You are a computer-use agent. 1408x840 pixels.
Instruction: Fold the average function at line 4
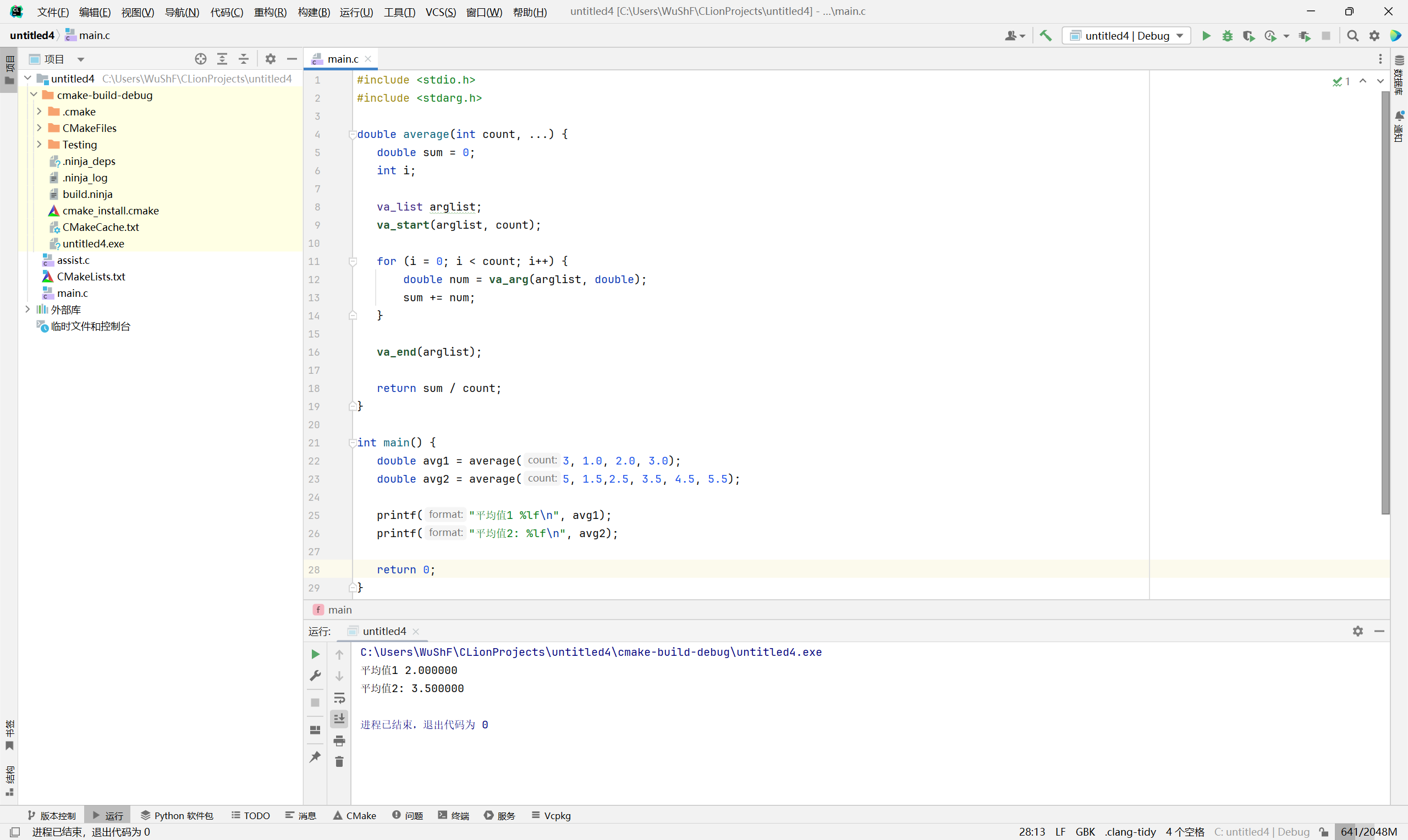(352, 135)
